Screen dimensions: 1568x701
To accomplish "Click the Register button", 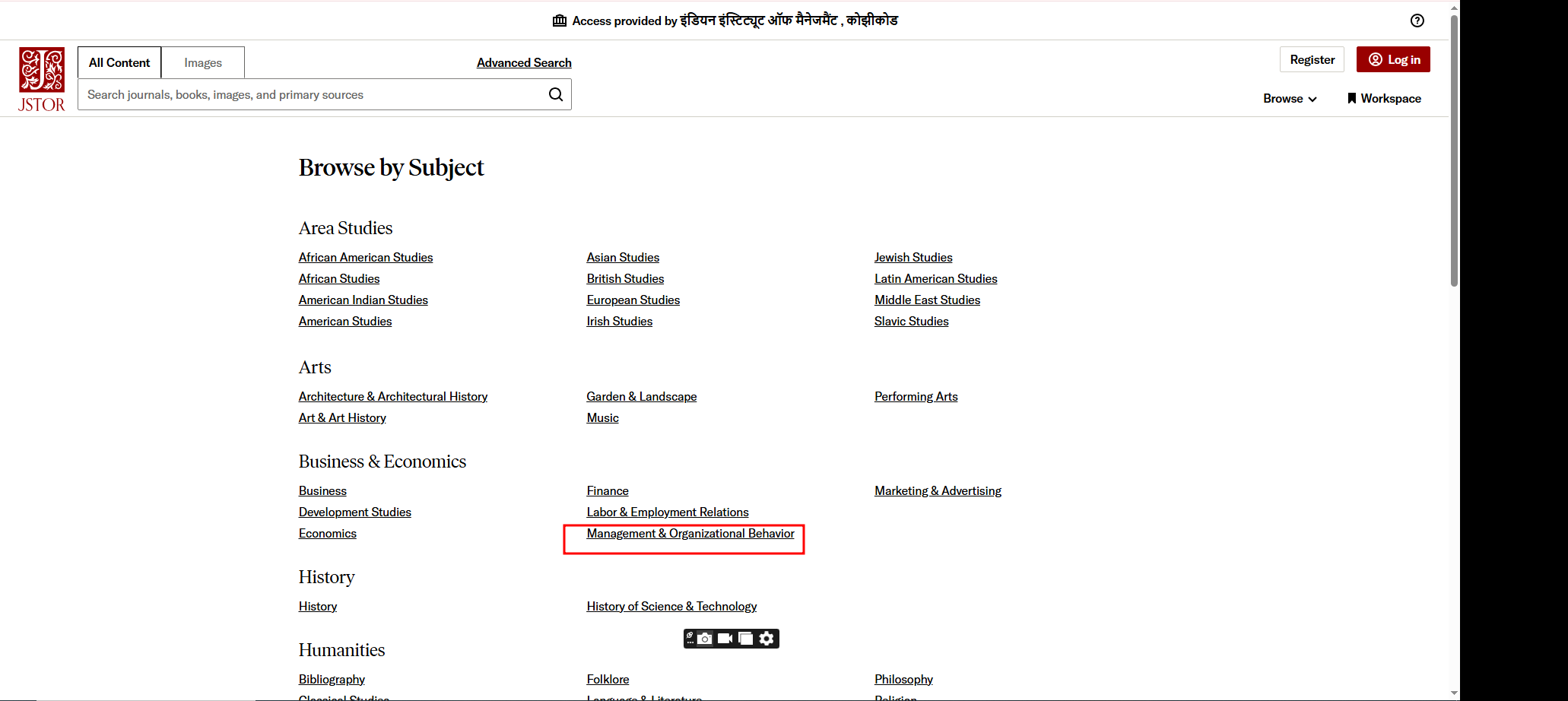I will point(1312,59).
